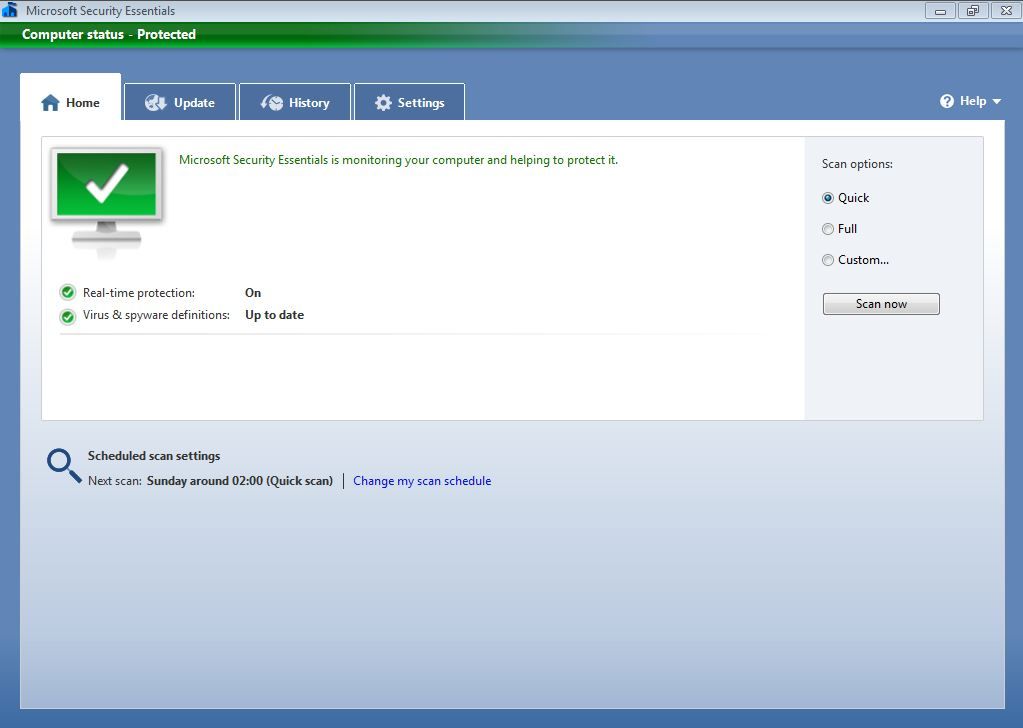Expand the Help dropdown arrow
Viewport: 1023px width, 728px height.
pyautogui.click(x=996, y=102)
